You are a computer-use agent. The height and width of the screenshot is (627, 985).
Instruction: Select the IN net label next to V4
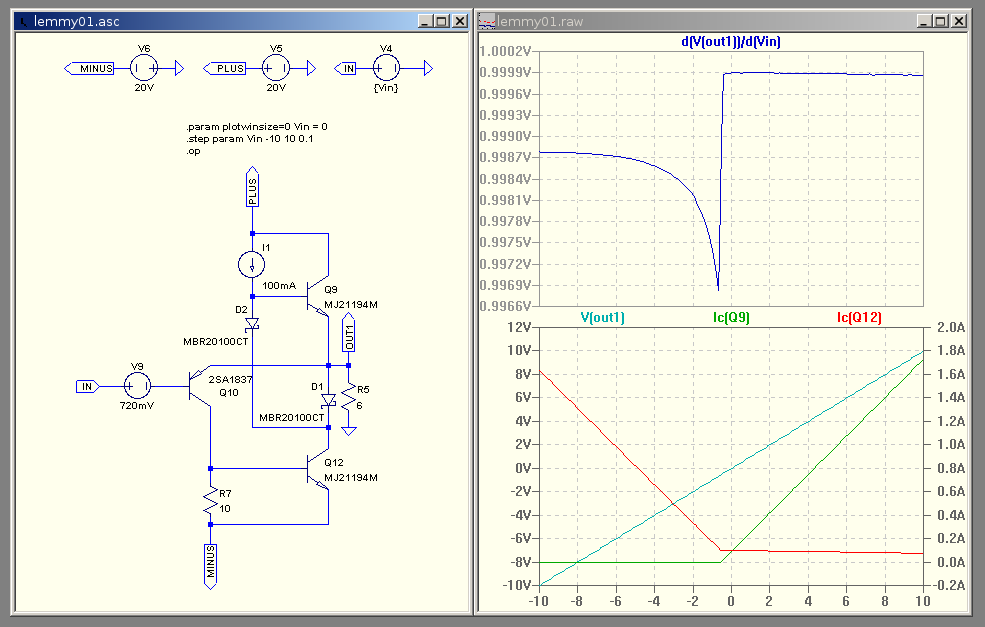coord(346,68)
